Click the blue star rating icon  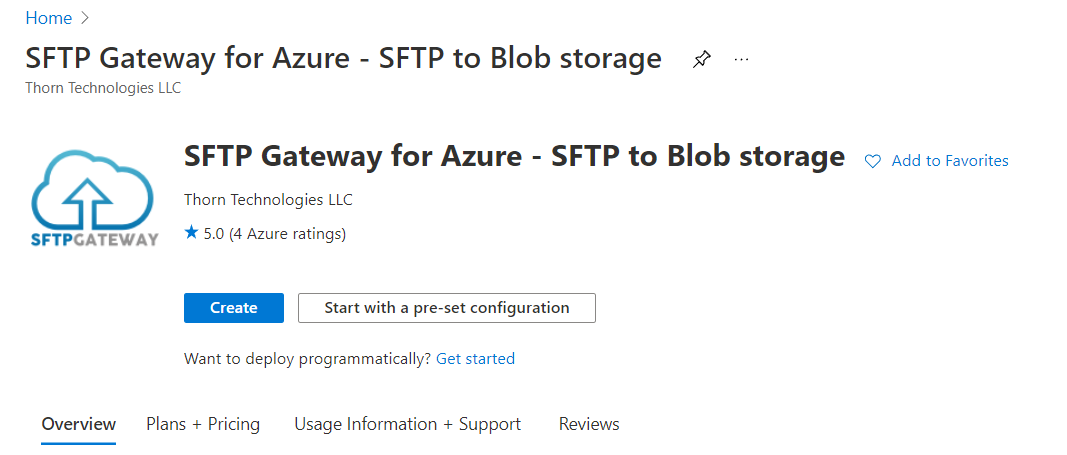tap(191, 233)
